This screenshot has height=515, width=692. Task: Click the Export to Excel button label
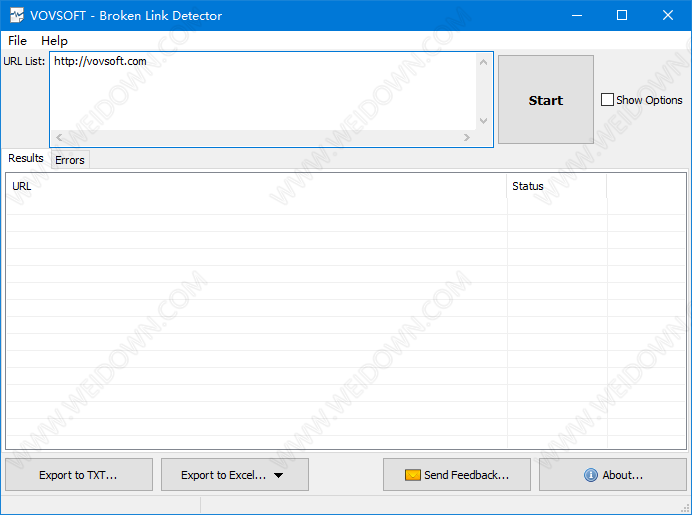point(223,475)
